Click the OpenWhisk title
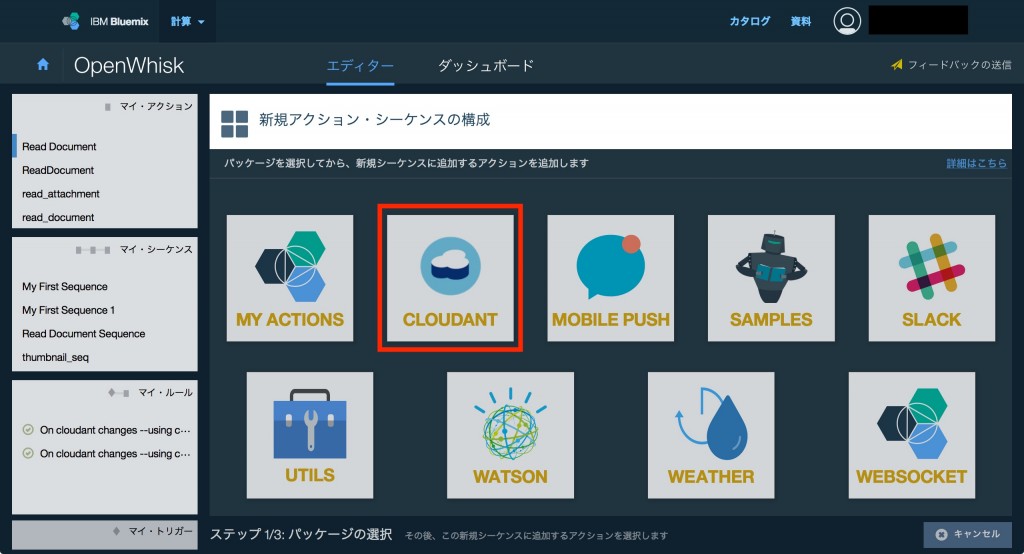This screenshot has height=554, width=1024. (x=129, y=65)
